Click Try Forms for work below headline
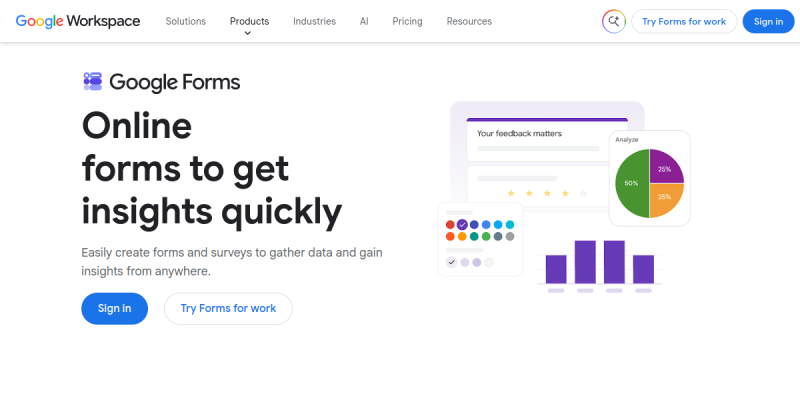 point(228,308)
